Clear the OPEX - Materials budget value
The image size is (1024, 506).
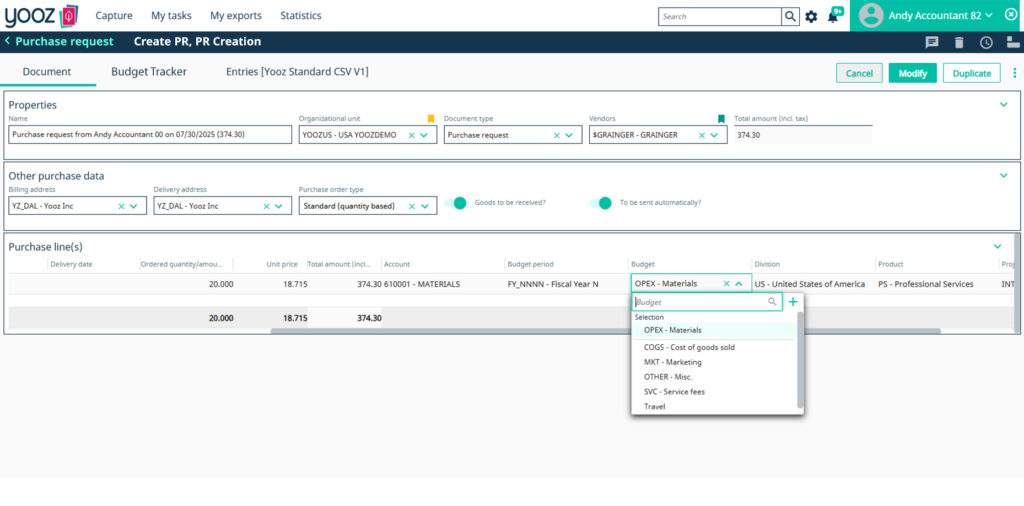pyautogui.click(x=726, y=283)
